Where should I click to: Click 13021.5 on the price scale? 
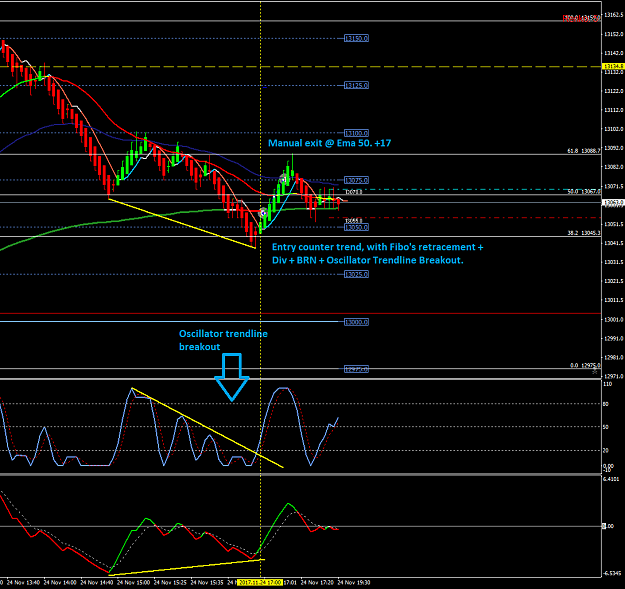[613, 281]
